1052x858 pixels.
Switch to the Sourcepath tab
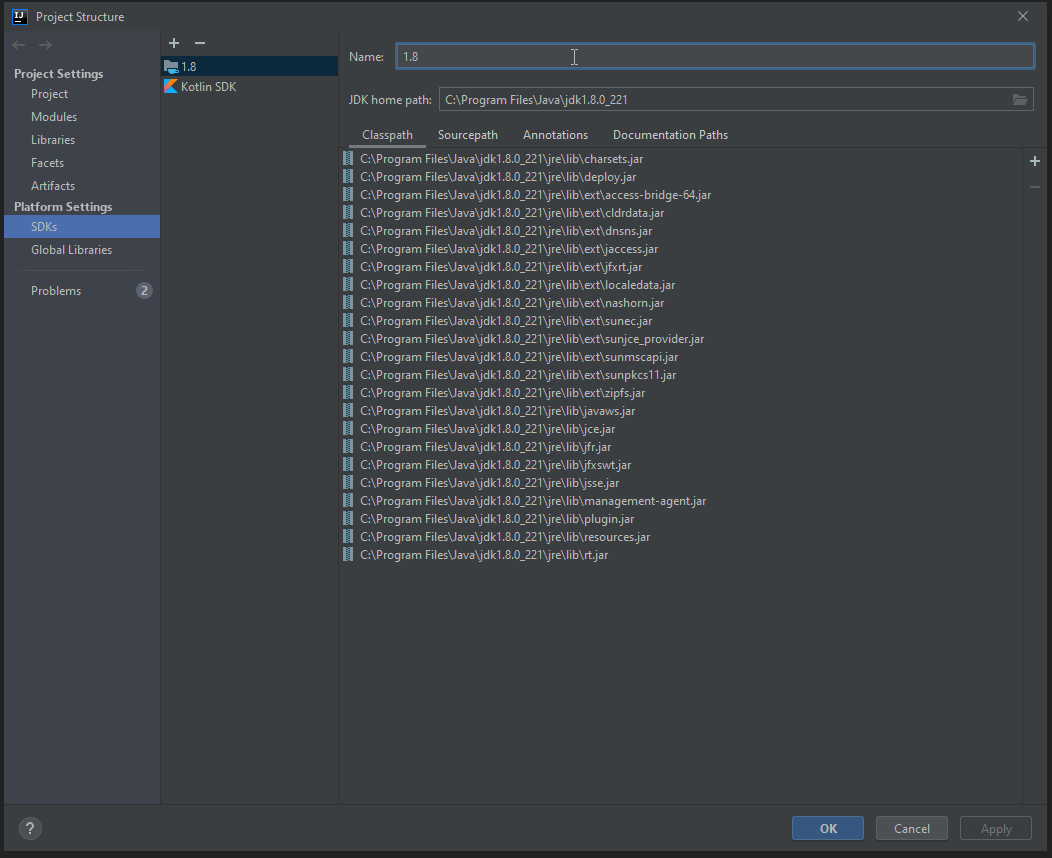pos(467,134)
